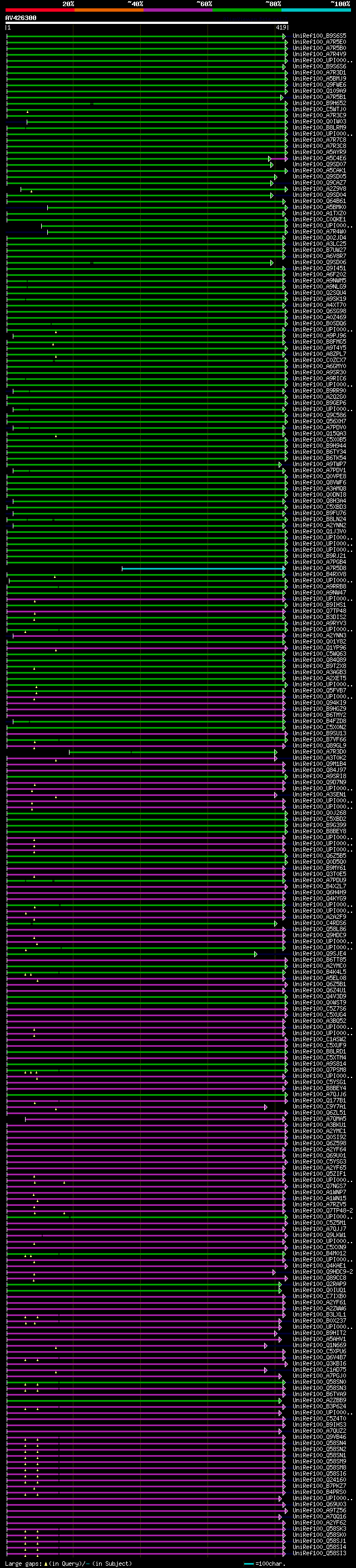Click the red ~20% identity legend bar
The image size is (356, 1568).
point(39,10)
